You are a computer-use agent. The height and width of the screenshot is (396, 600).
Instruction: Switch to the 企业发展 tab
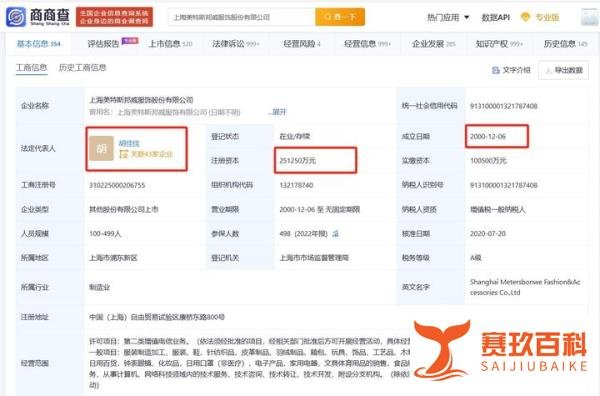434,44
